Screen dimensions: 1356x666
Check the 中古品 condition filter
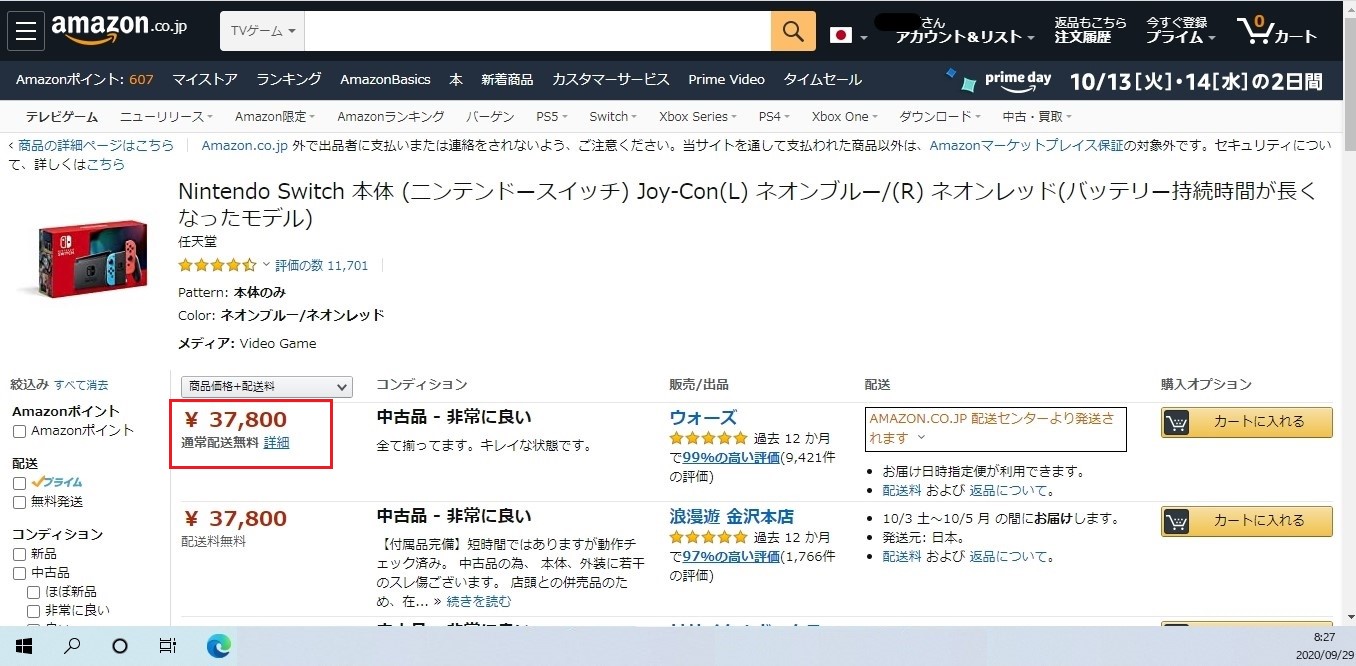(19, 573)
